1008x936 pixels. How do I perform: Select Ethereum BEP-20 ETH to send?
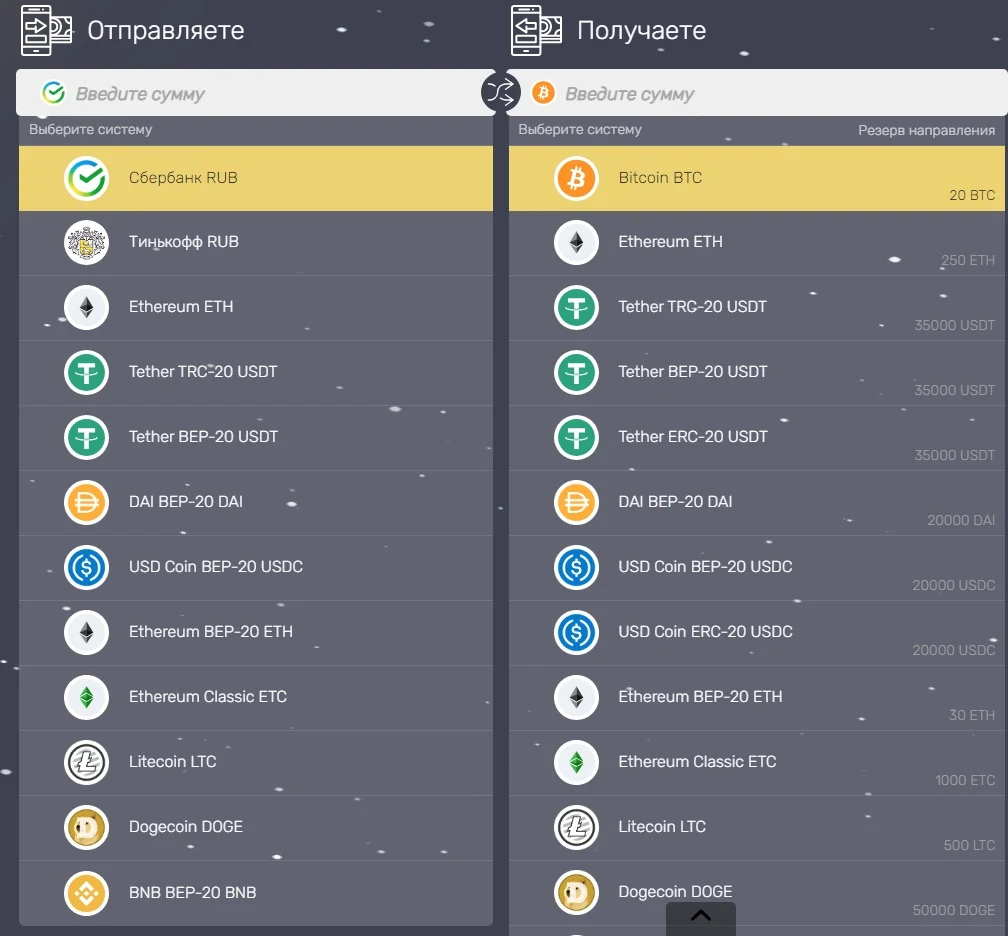click(256, 633)
